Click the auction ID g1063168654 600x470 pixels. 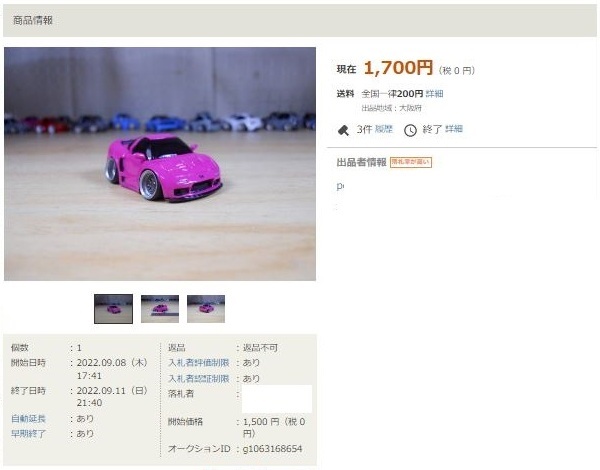[x=272, y=449]
